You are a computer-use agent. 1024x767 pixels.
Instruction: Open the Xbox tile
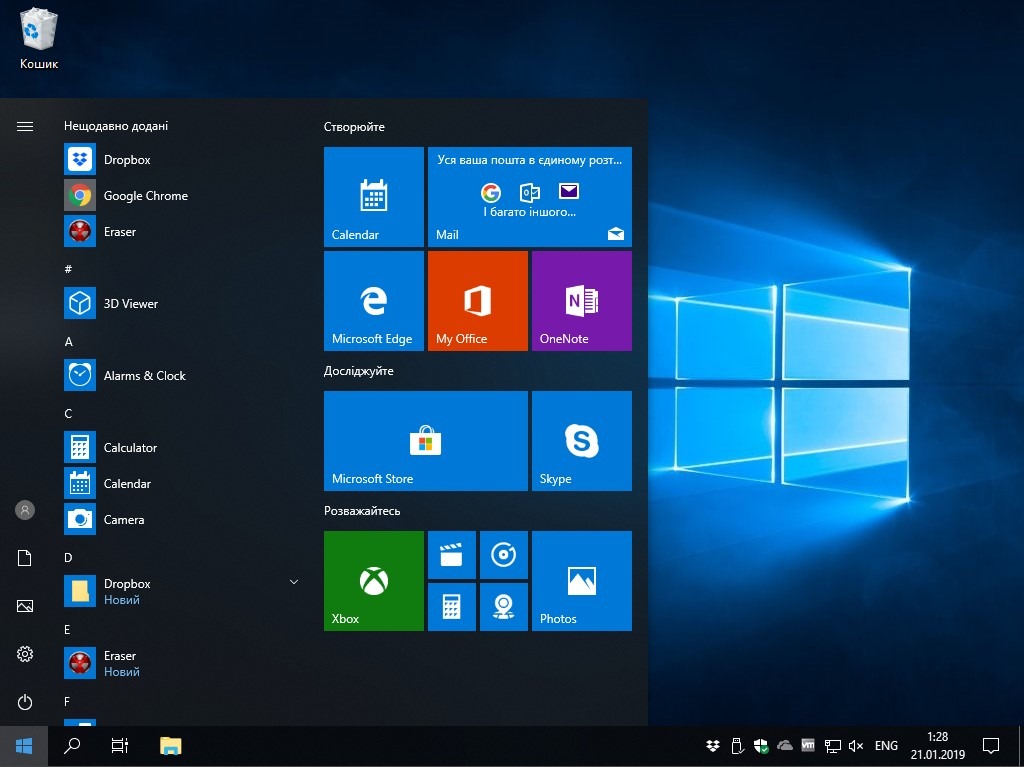click(374, 581)
